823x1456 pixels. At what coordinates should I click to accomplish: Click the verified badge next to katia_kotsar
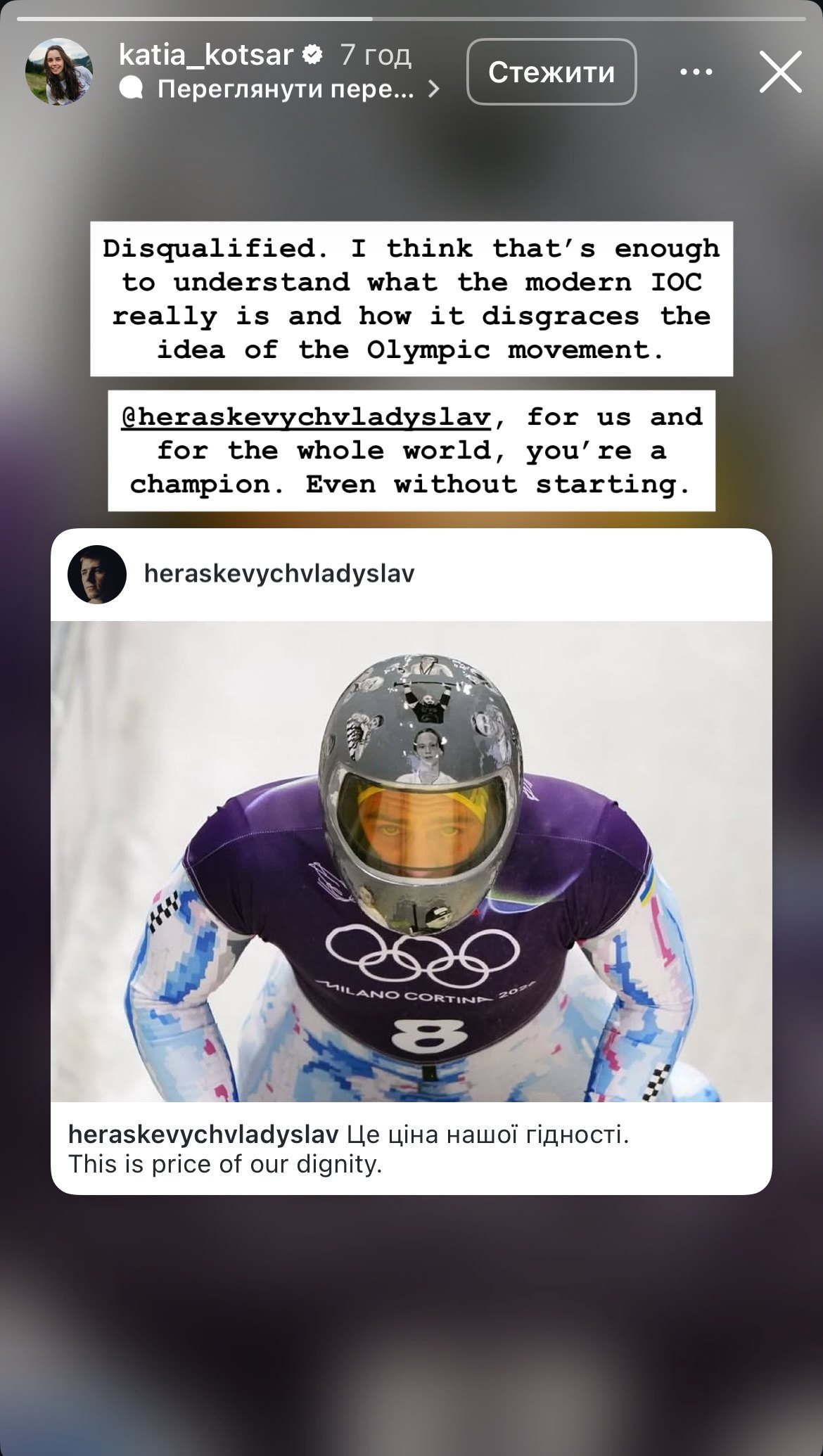point(312,54)
